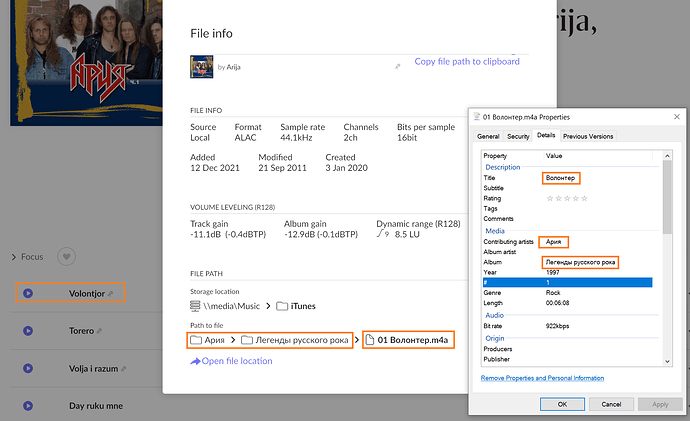Play the Volontjor track

point(28,293)
